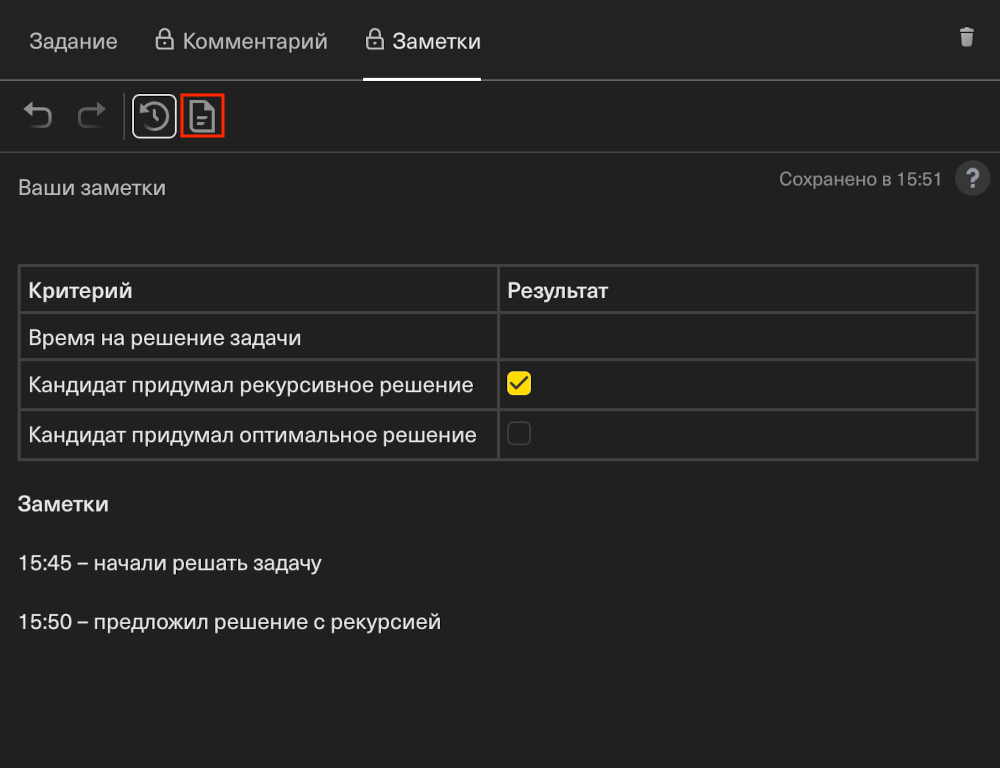Click the result cell for Время на решение задачи
The height and width of the screenshot is (768, 1000).
737,337
